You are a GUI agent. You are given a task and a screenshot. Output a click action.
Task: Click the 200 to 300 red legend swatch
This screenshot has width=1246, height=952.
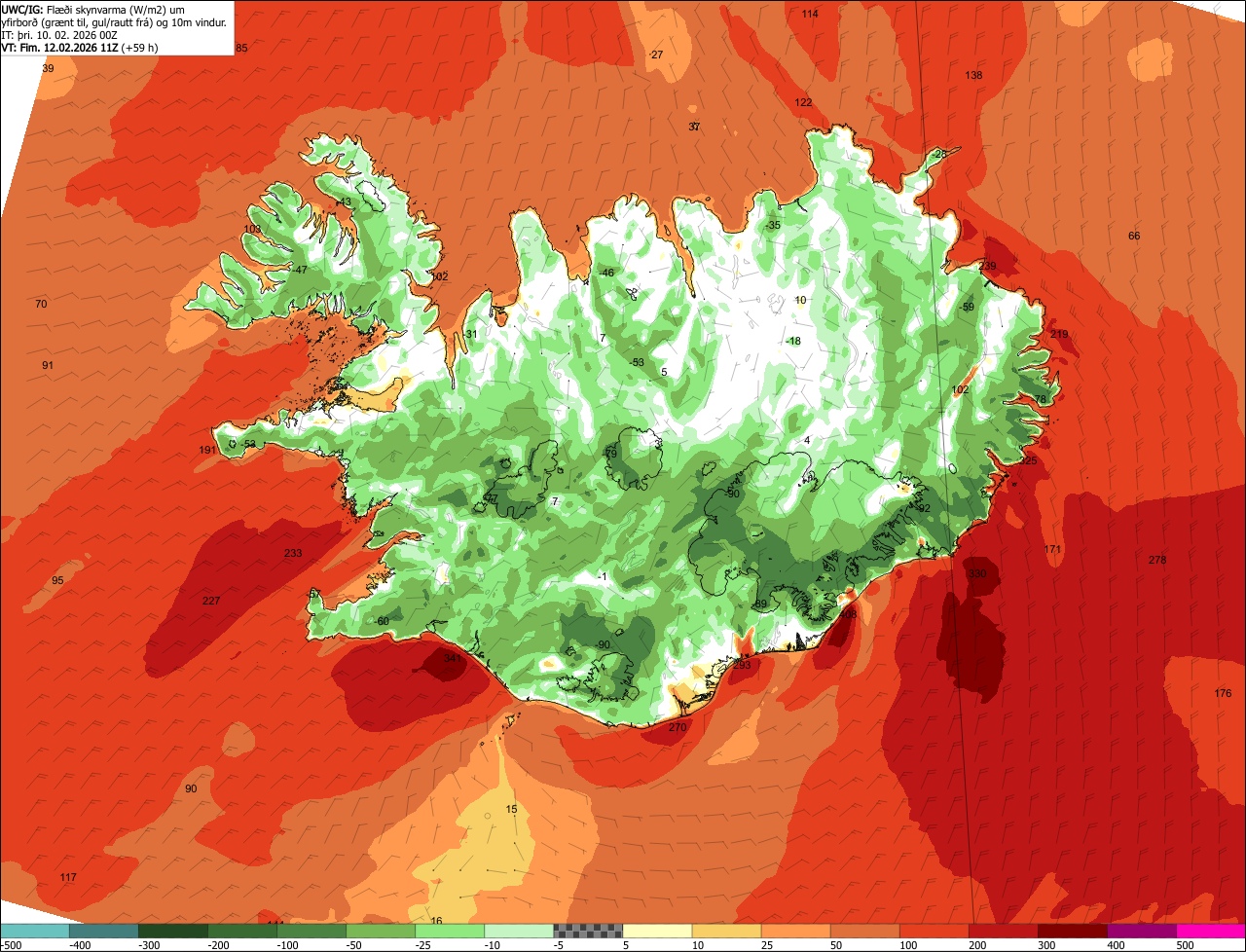coord(1003,931)
